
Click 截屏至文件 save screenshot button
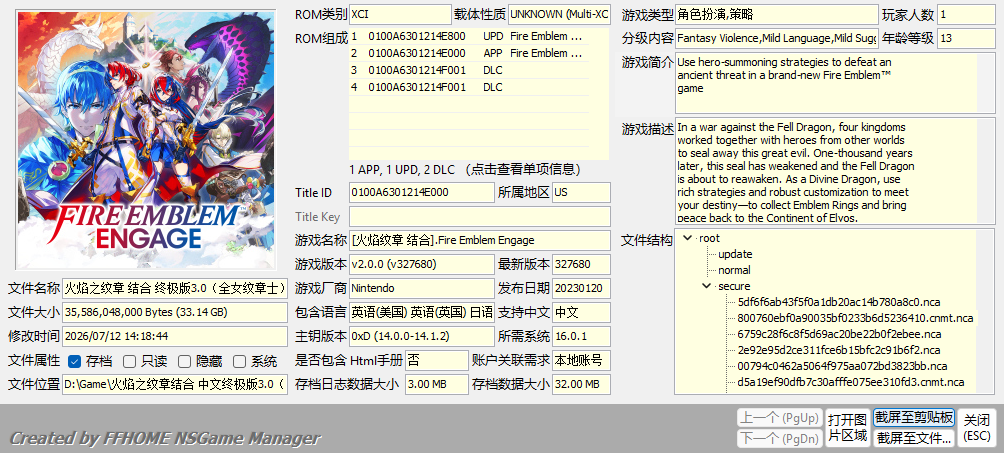pos(914,438)
